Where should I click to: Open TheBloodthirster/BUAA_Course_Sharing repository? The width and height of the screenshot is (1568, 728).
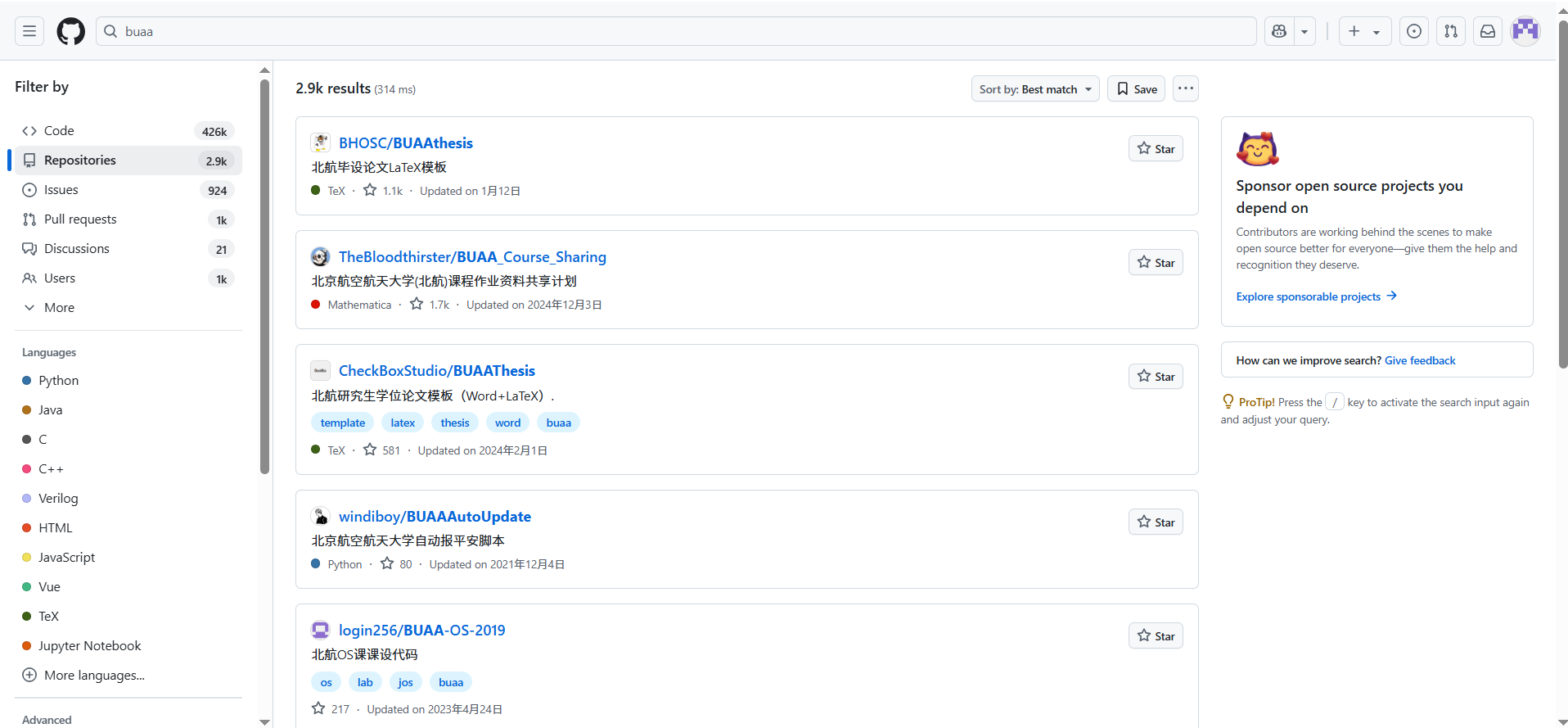tap(472, 257)
